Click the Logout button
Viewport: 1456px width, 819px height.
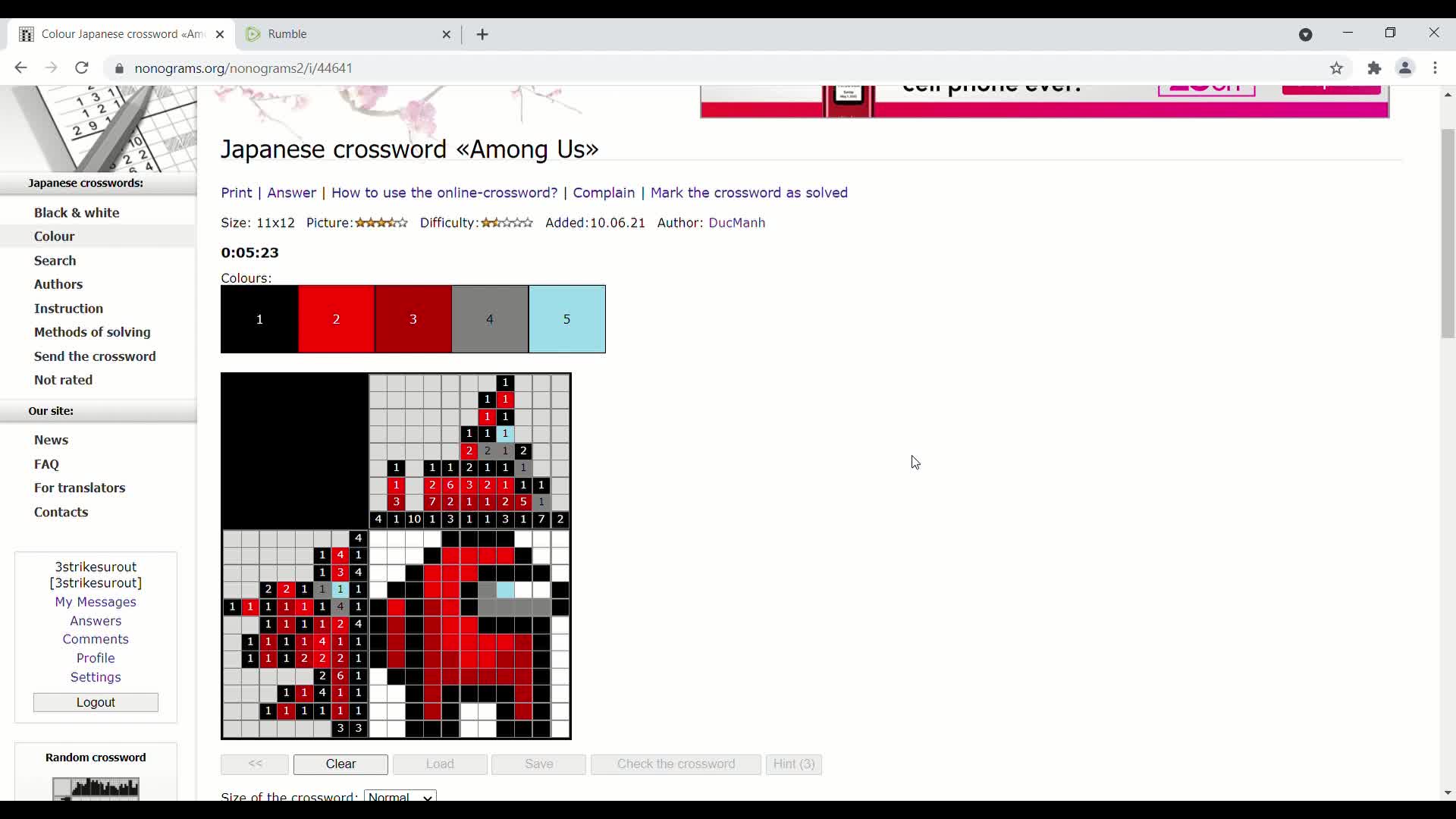(x=96, y=702)
